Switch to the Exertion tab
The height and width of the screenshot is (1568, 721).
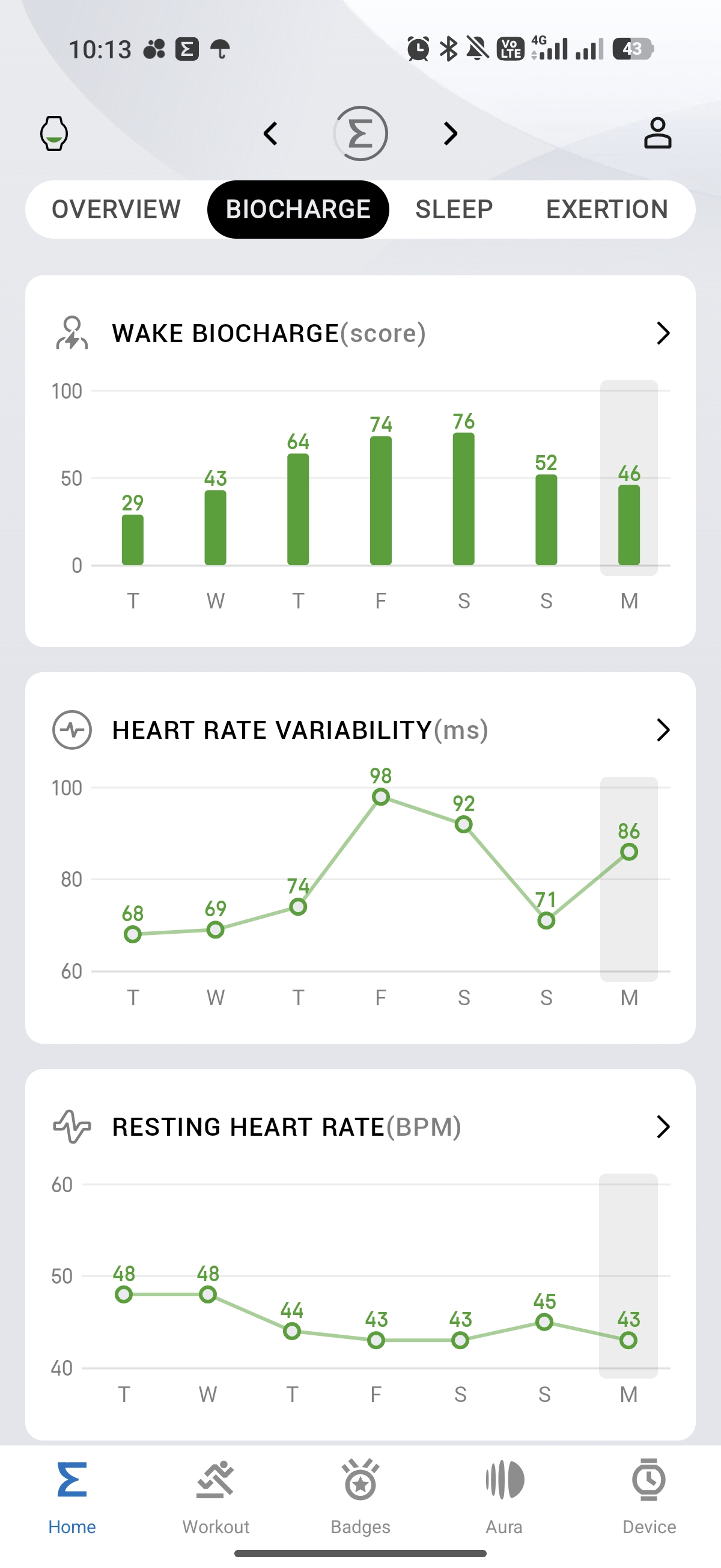click(x=607, y=209)
